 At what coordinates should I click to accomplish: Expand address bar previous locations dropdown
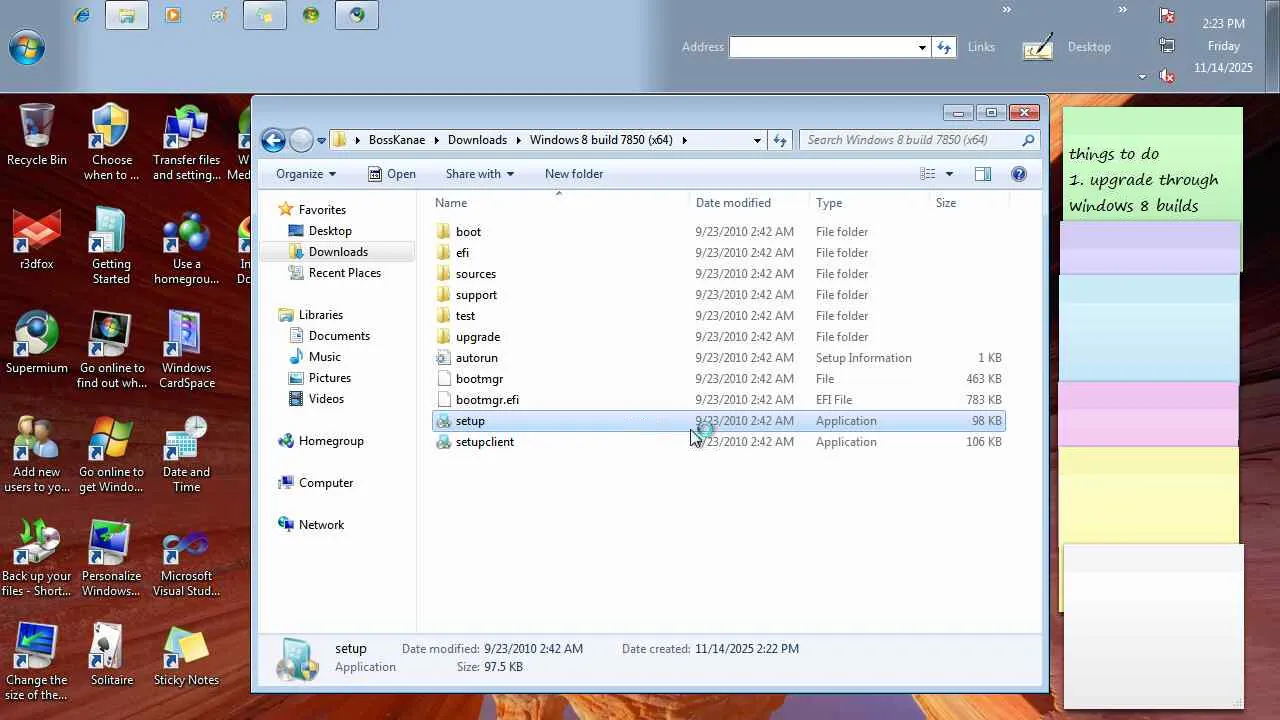[757, 140]
